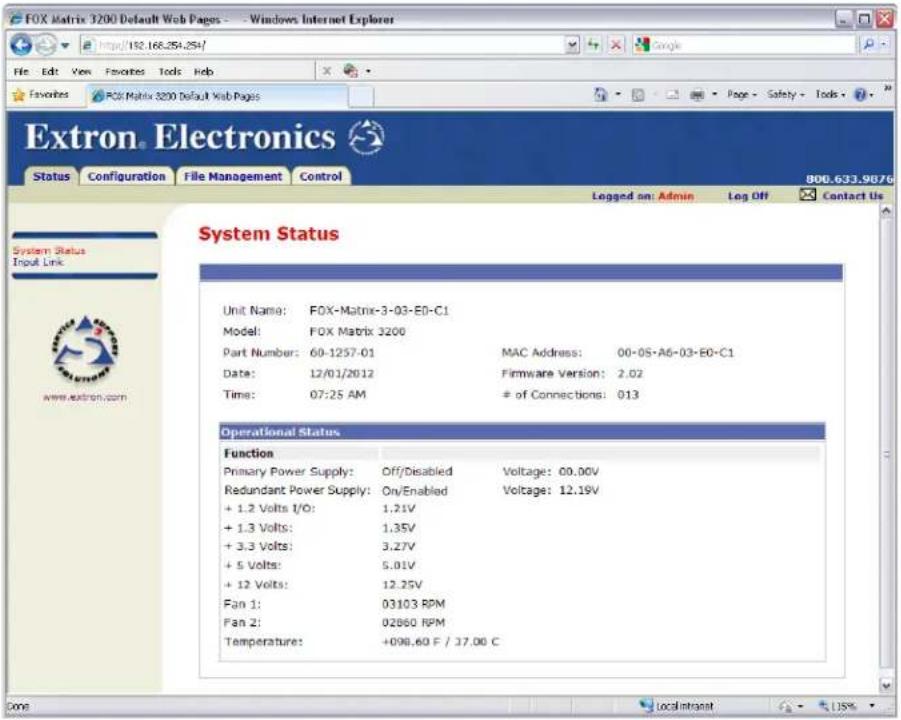Click the Home page icon in command bar
This screenshot has width=901, height=720.
[600, 94]
